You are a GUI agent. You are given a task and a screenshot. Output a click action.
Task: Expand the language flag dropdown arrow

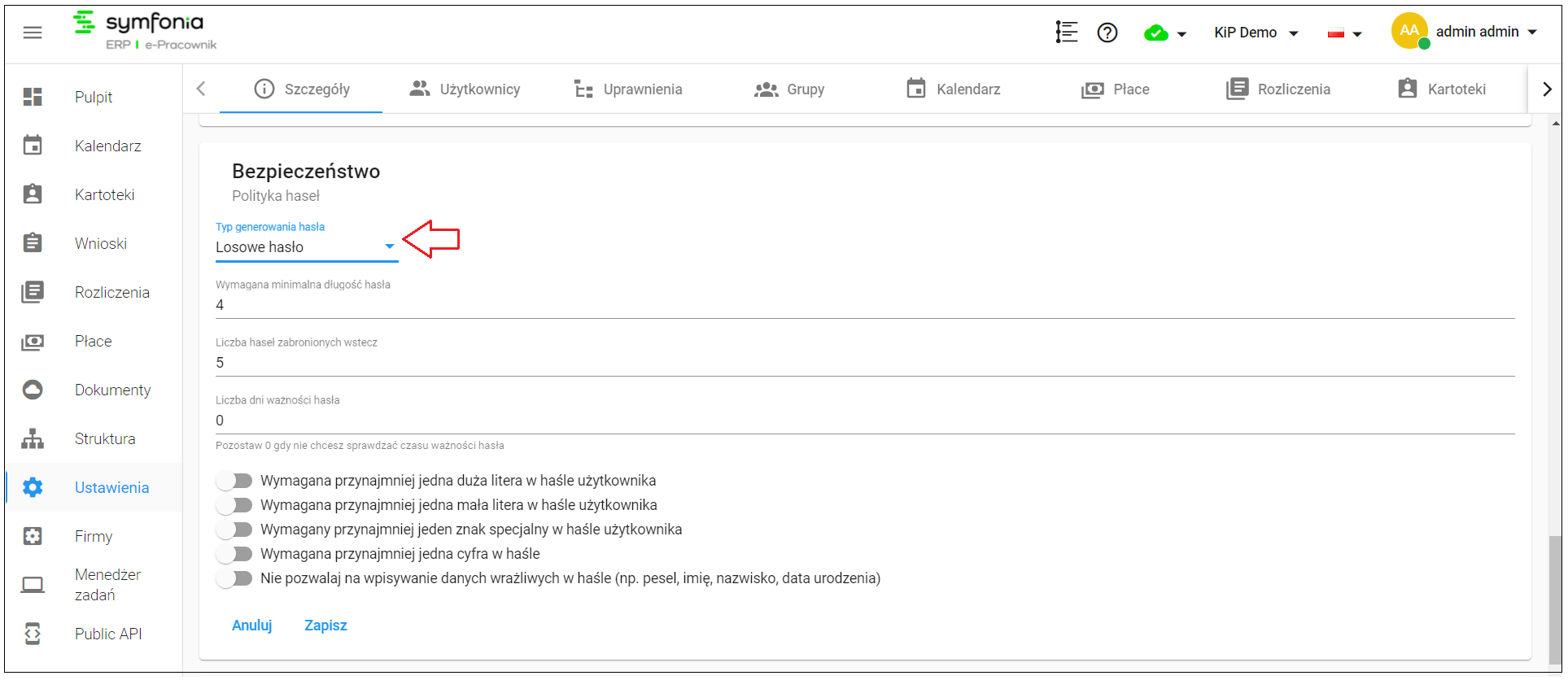coord(1357,34)
